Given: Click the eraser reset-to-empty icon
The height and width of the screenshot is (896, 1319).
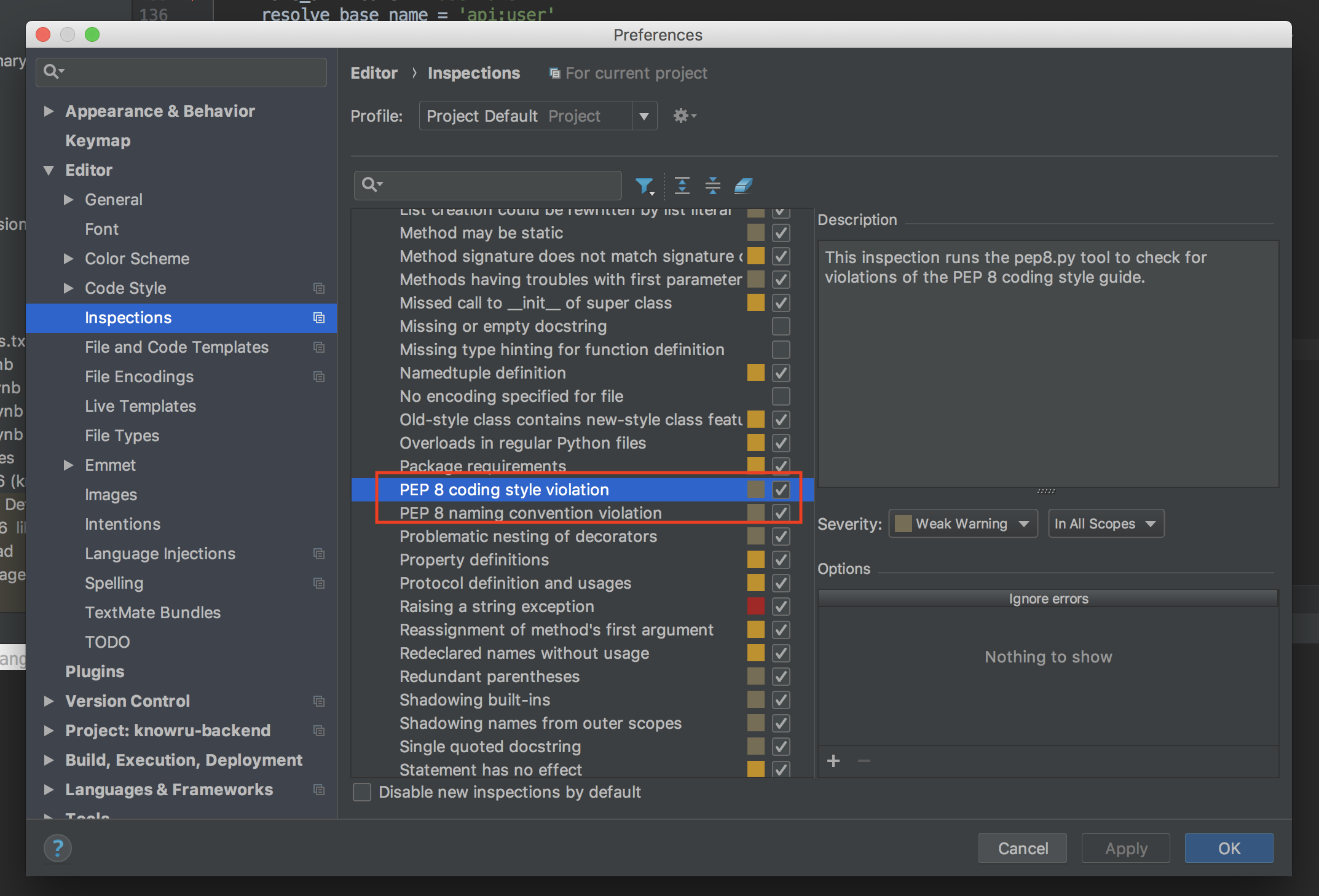Looking at the screenshot, I should tap(744, 186).
